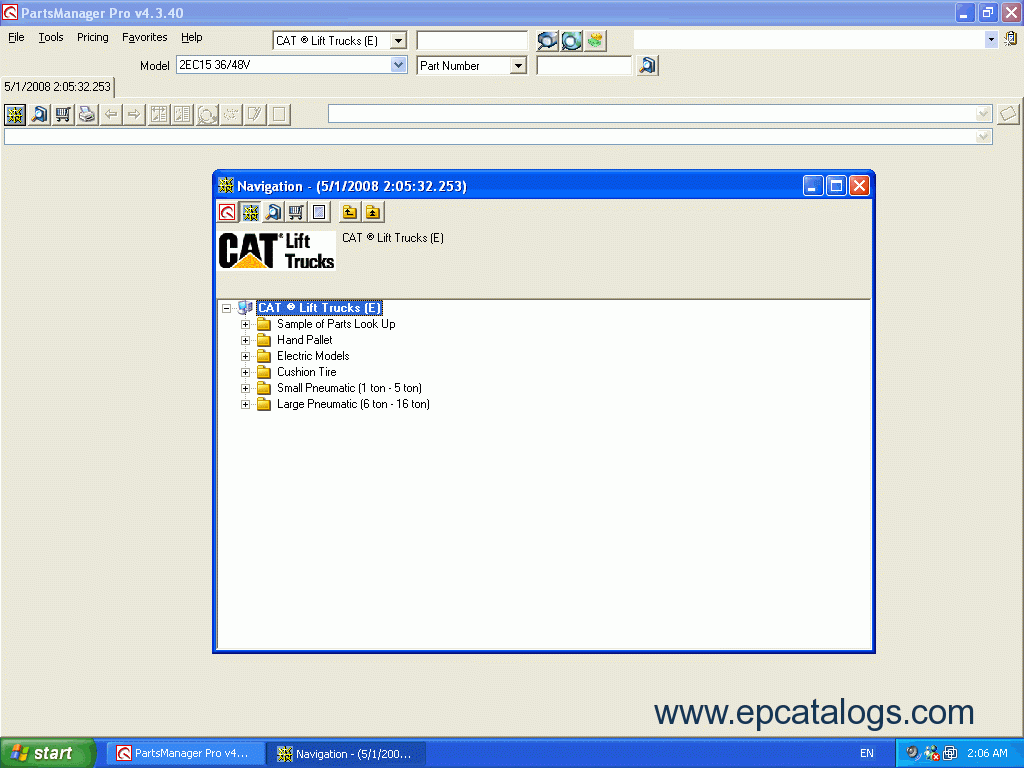Select the CAT Lift Trucks (E) tree root
Image resolution: width=1024 pixels, height=768 pixels.
point(319,308)
